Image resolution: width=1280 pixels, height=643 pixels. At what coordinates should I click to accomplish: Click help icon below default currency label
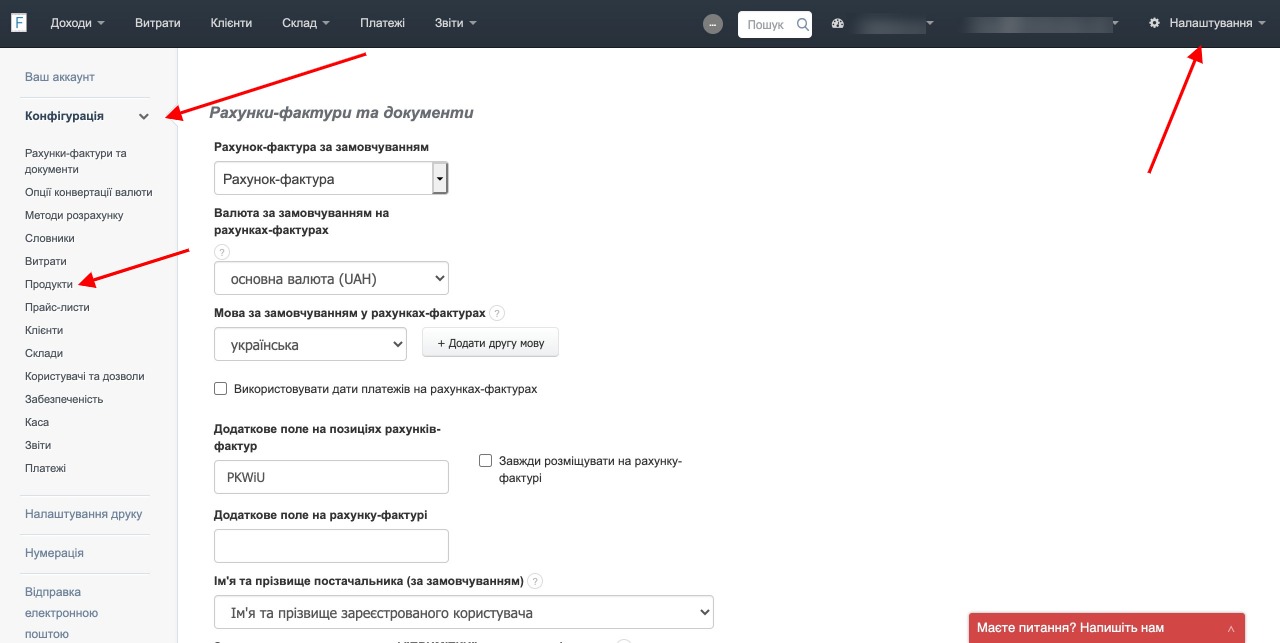point(222,252)
